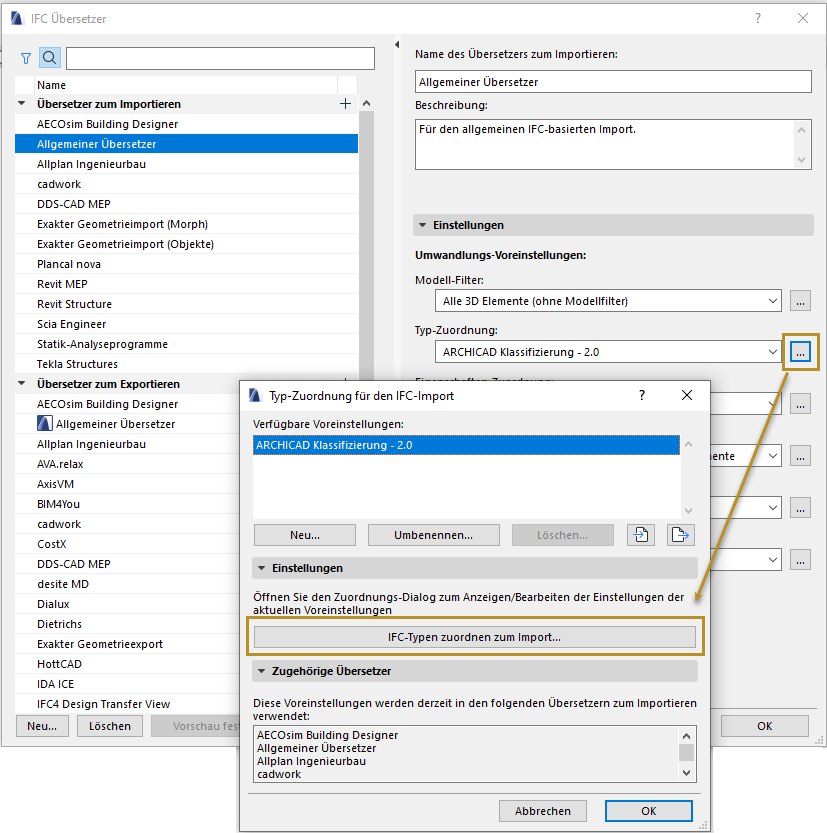Open Modell-Filter options with ellipsis button
The image size is (827, 833).
coord(800,301)
